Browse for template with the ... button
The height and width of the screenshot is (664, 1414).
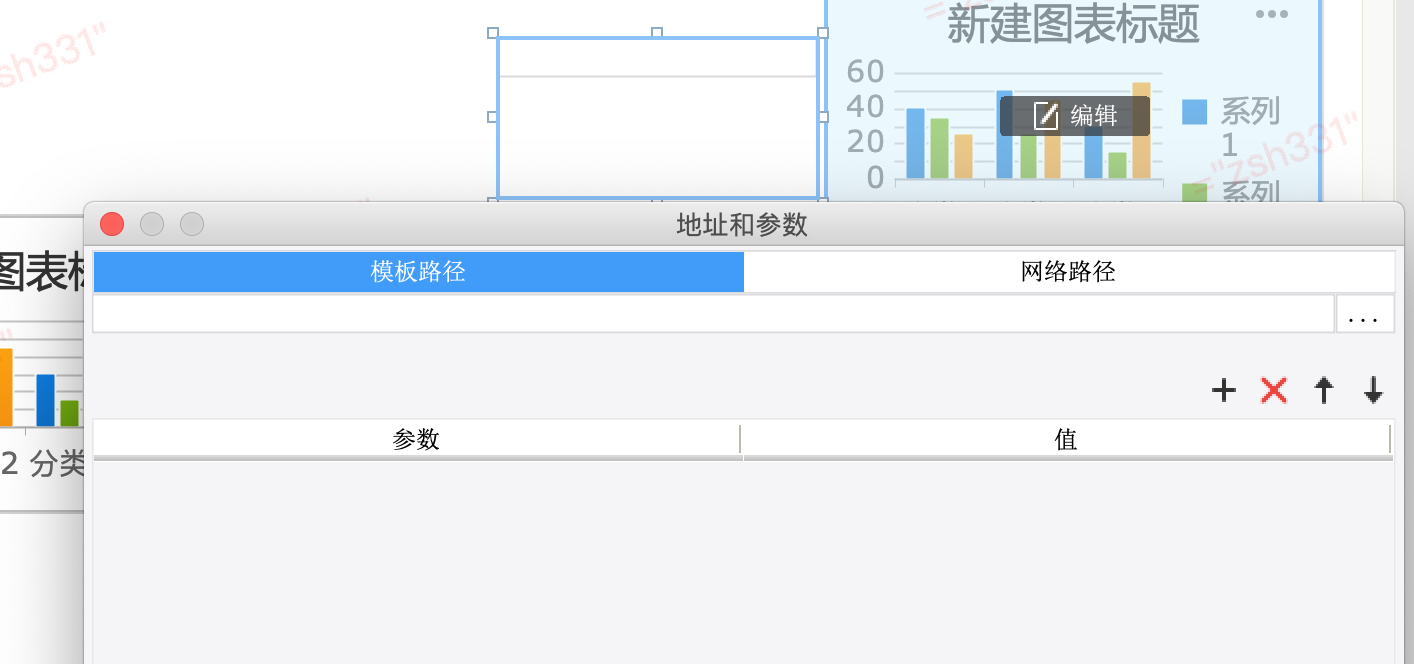(1365, 314)
